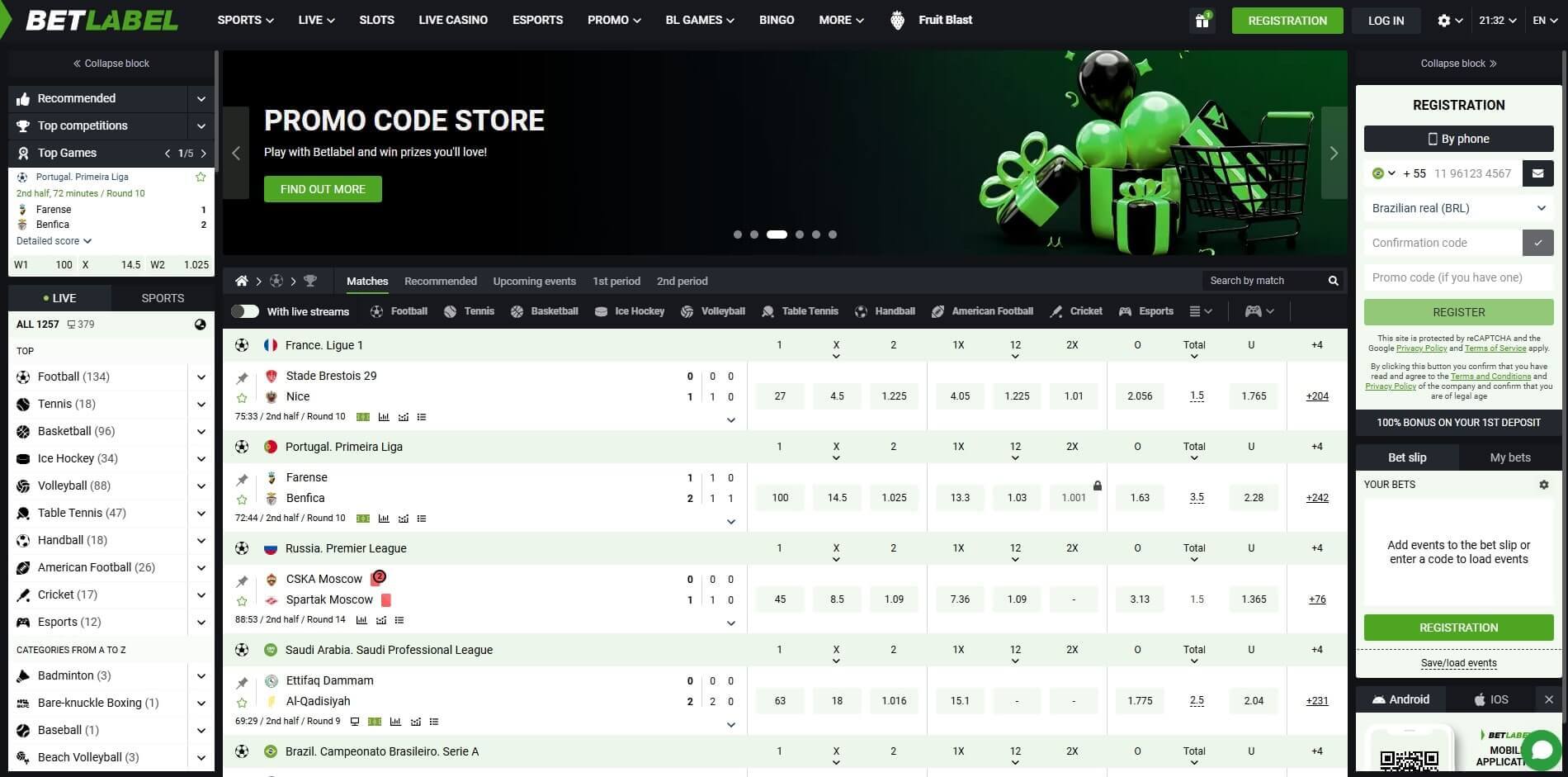This screenshot has width=1568, height=777.
Task: Star the CSKA Moscow vs Spartak match
Action: pos(243,599)
